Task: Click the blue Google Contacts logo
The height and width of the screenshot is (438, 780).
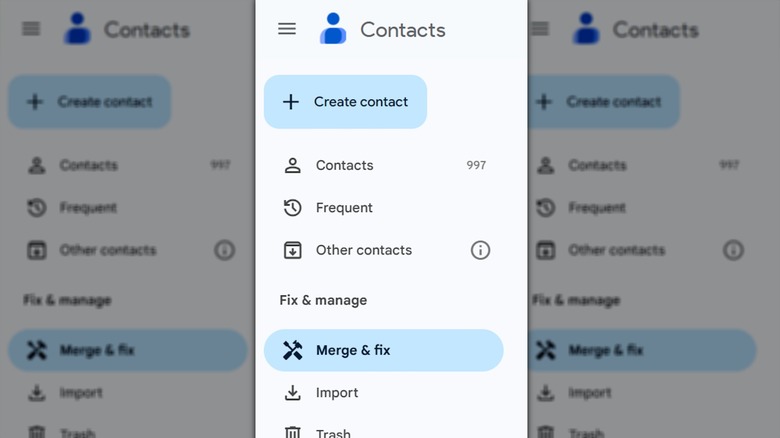Action: 333,29
